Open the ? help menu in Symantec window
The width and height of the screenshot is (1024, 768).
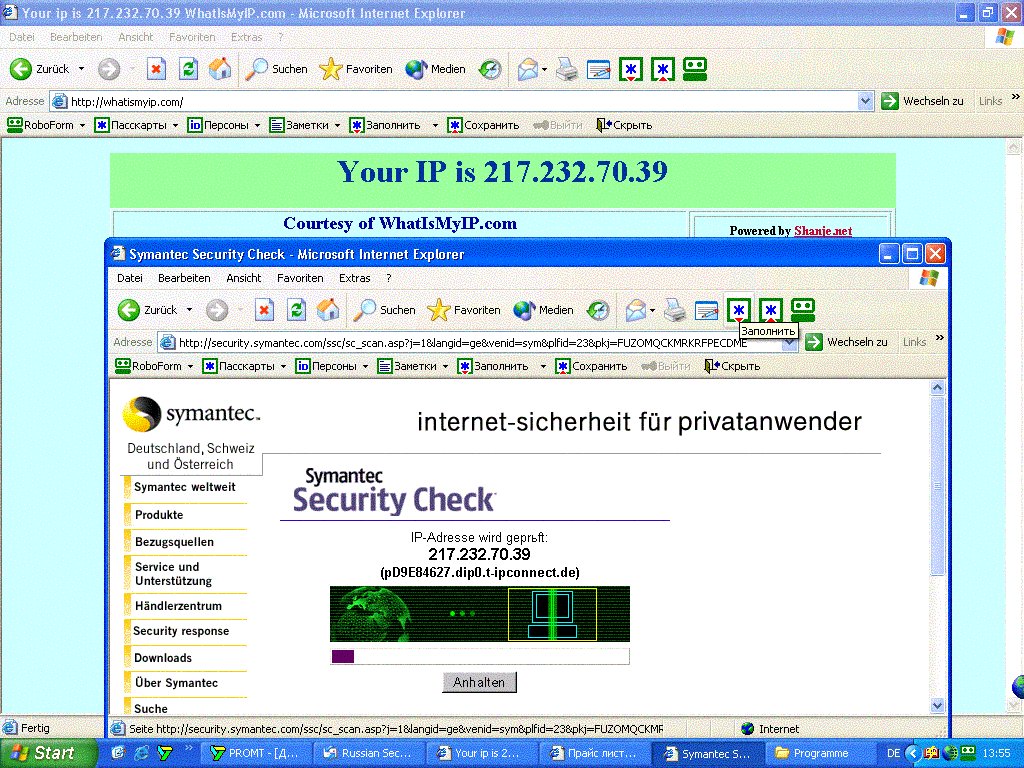point(389,278)
